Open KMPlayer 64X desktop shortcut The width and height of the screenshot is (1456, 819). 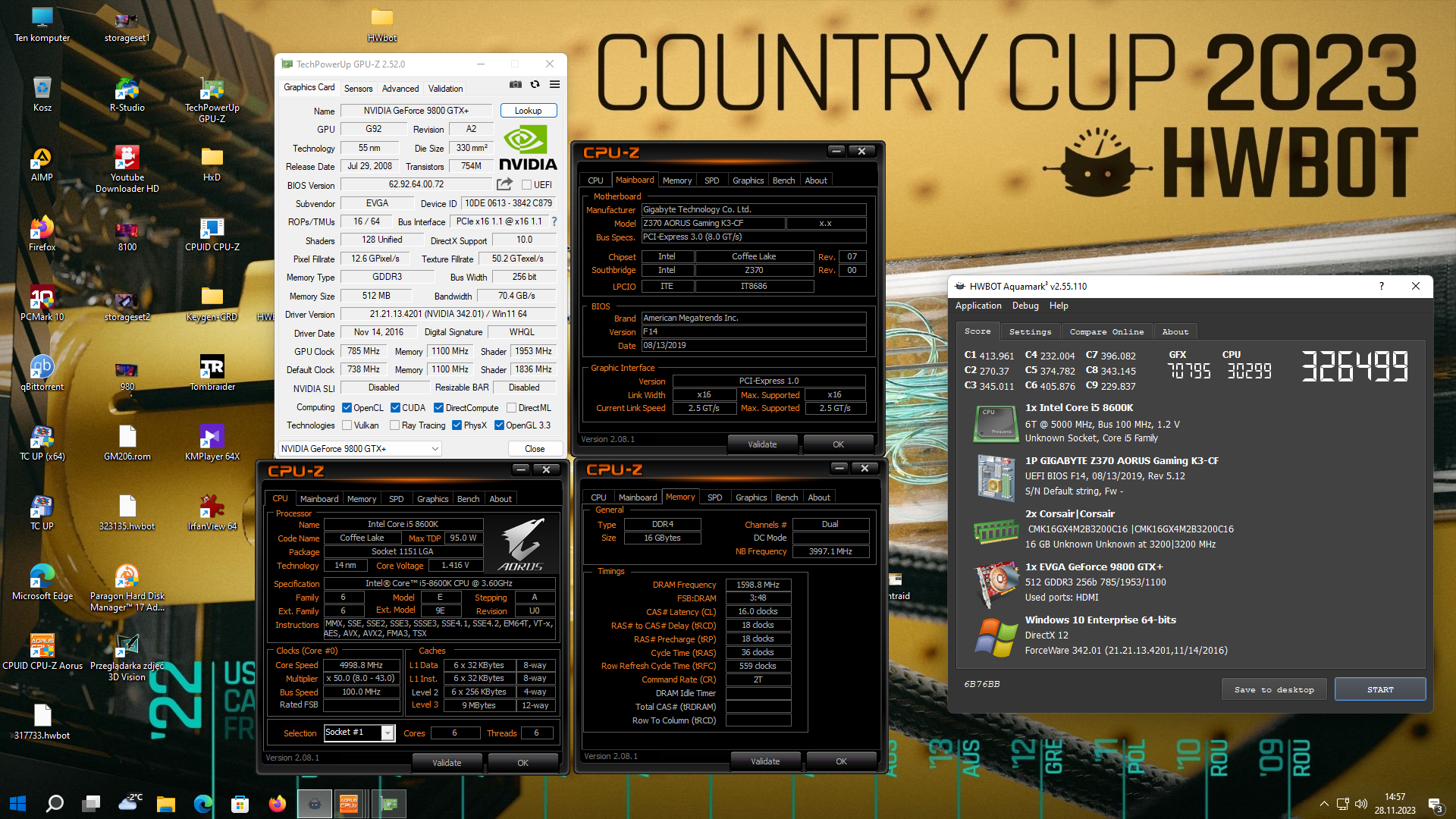212,444
